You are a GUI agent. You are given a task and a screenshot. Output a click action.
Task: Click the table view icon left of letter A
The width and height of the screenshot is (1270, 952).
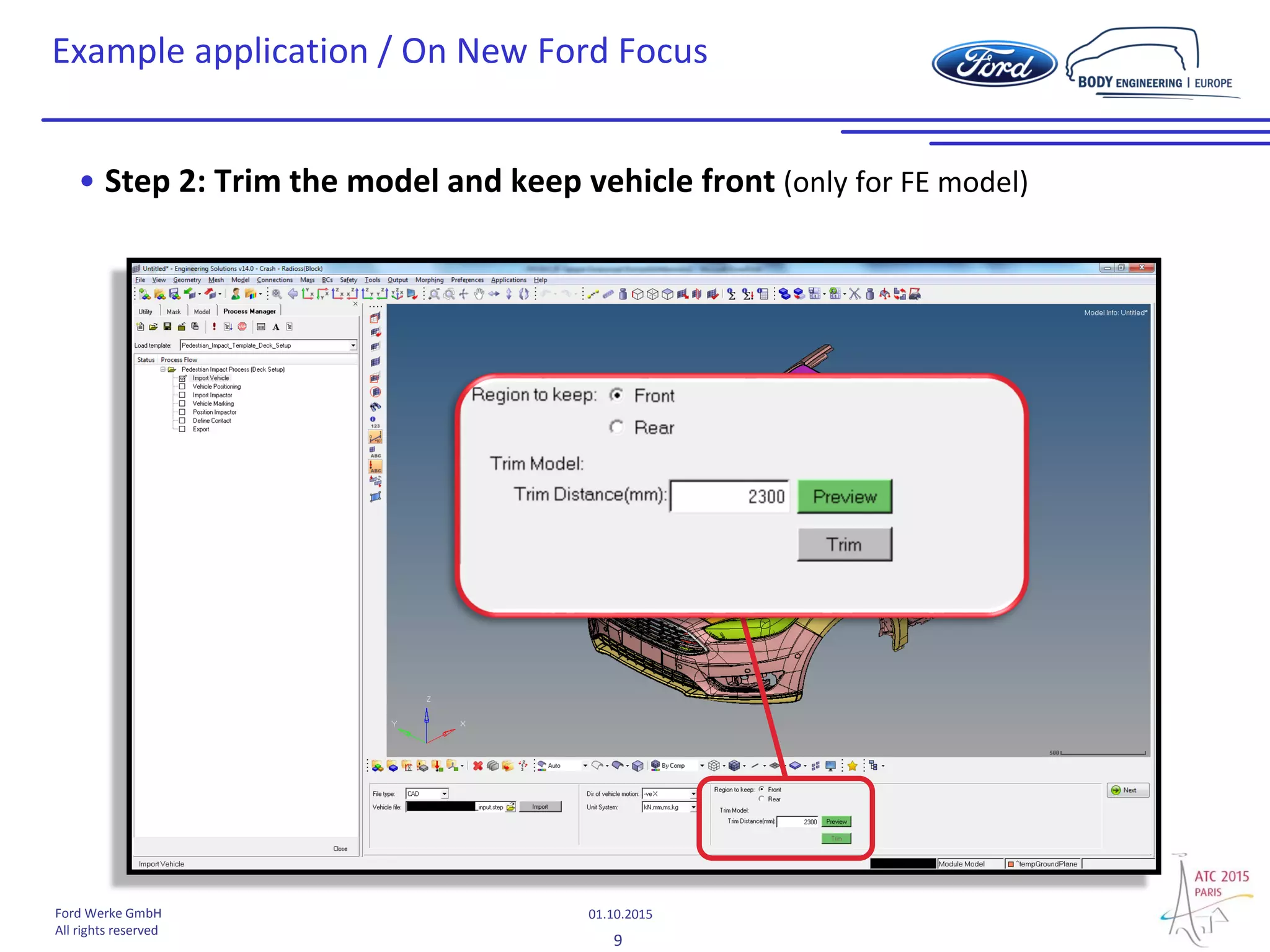[x=261, y=327]
